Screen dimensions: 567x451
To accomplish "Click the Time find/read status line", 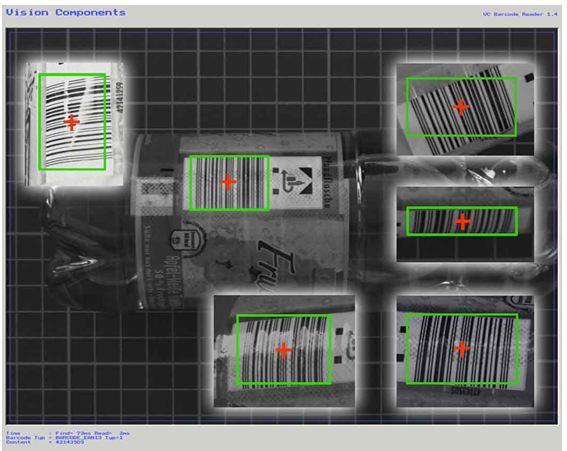I will click(68, 433).
